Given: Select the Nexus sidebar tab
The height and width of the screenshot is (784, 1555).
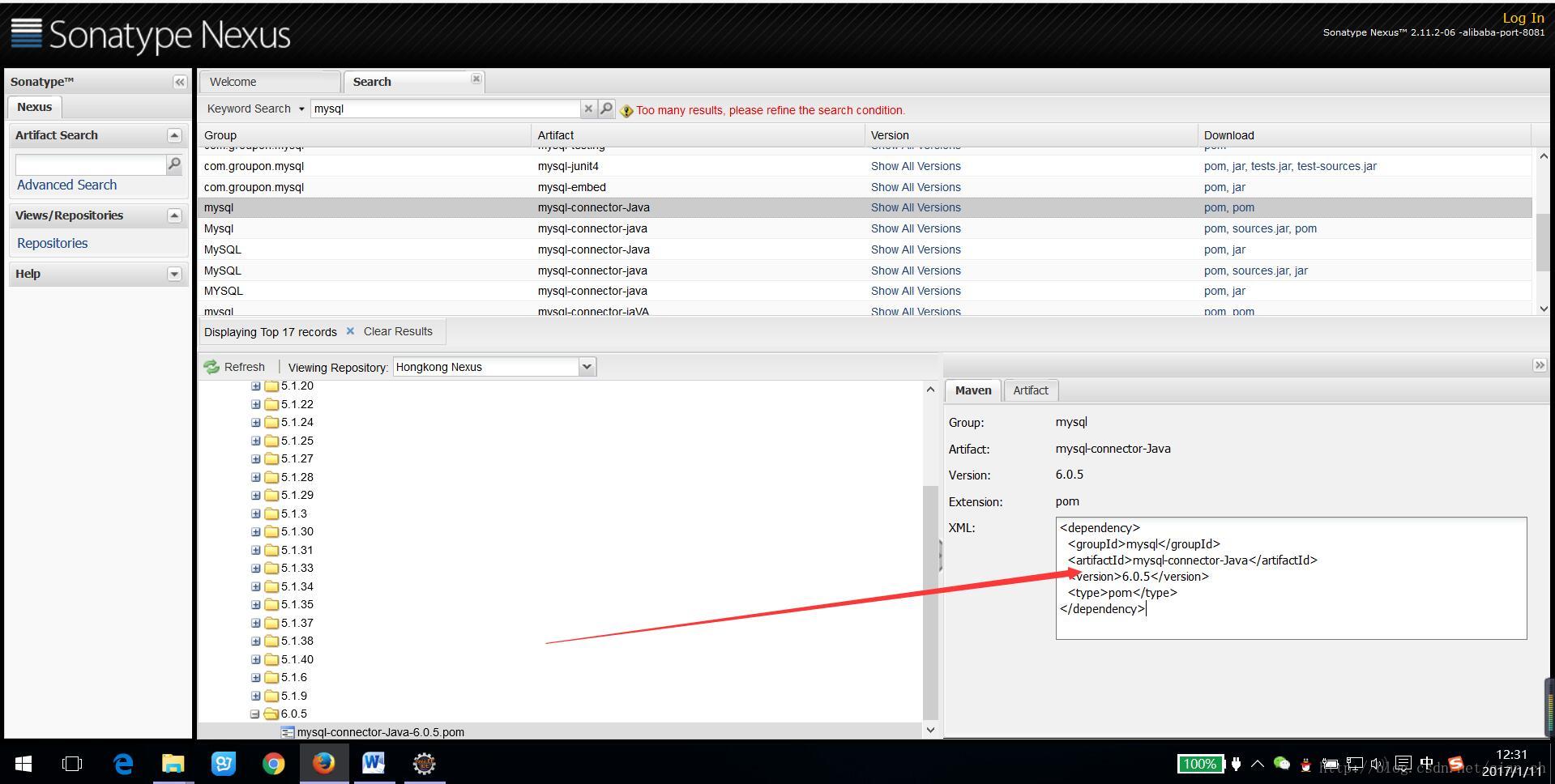Looking at the screenshot, I should (34, 107).
